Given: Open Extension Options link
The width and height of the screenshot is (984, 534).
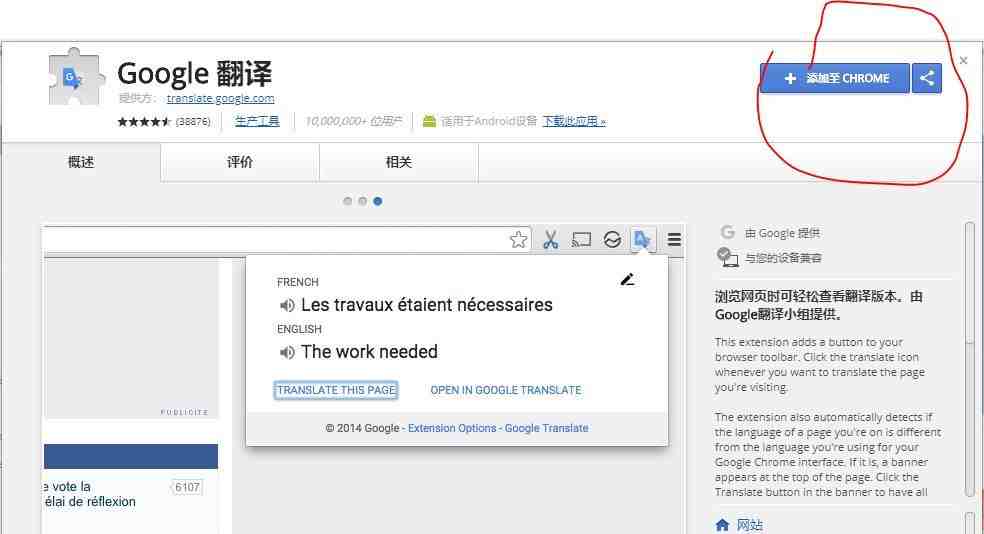Looking at the screenshot, I should click(x=452, y=428).
